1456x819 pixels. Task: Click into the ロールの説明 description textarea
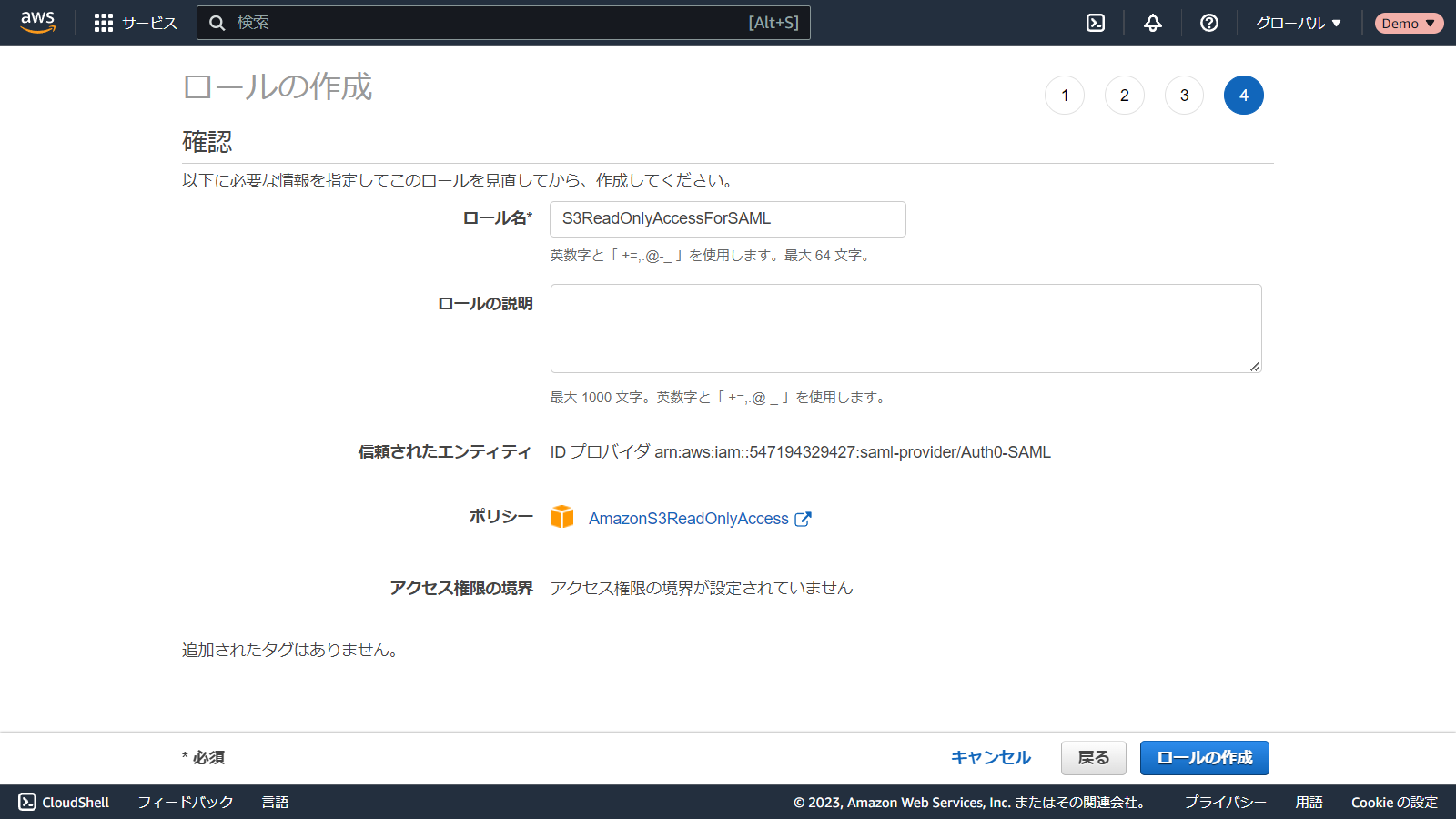pyautogui.click(x=905, y=329)
